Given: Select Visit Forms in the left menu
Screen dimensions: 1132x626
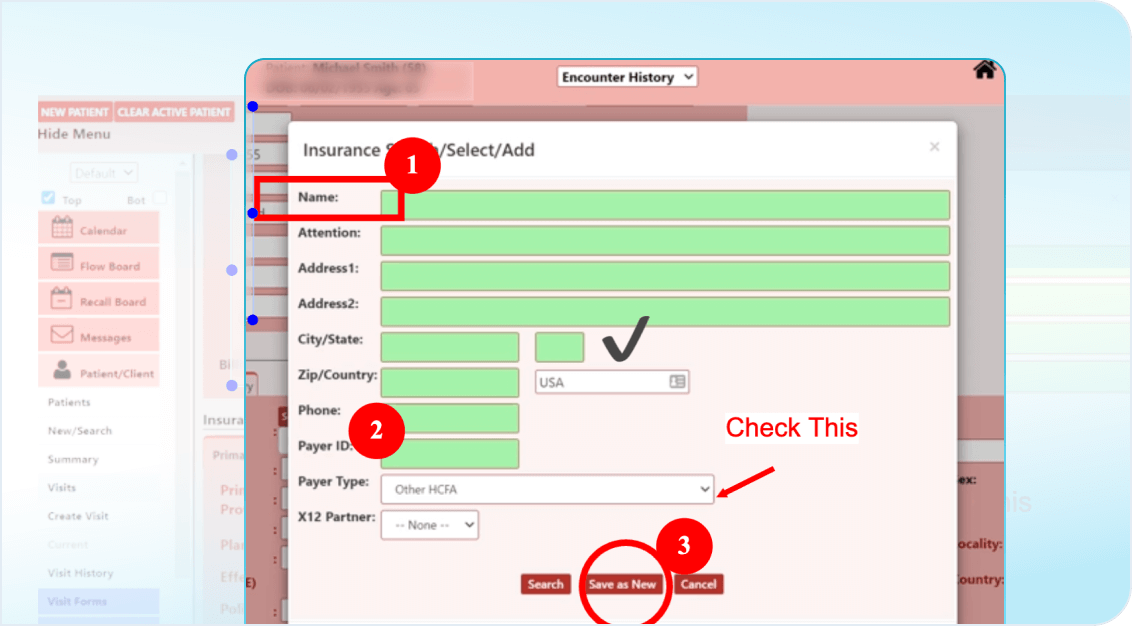Looking at the screenshot, I should [x=77, y=601].
